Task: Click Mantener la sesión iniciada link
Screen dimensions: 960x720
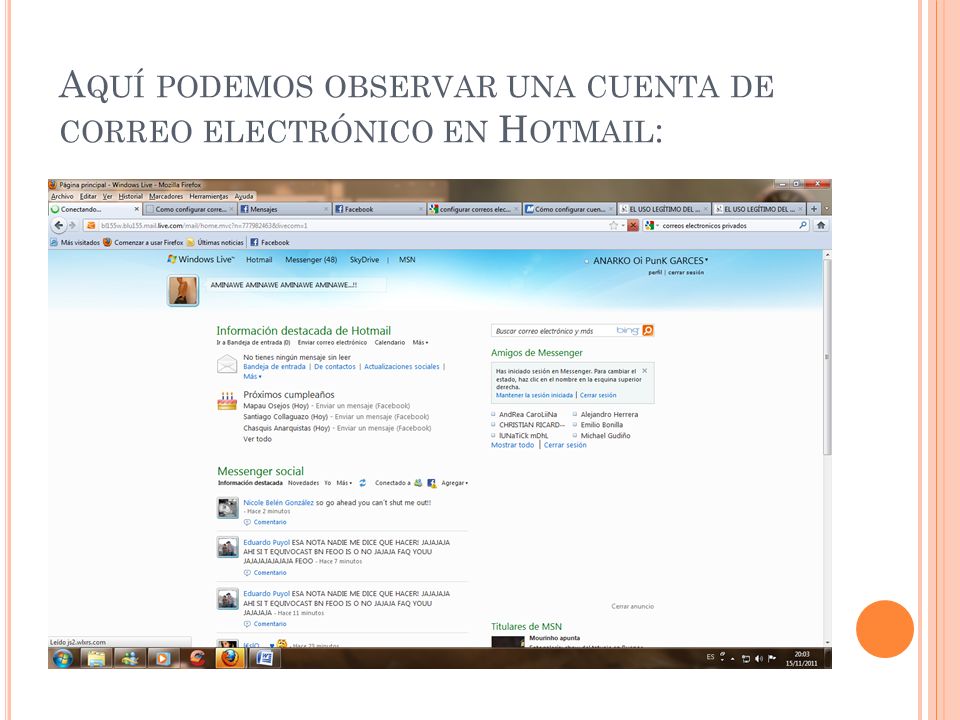Action: [x=534, y=396]
